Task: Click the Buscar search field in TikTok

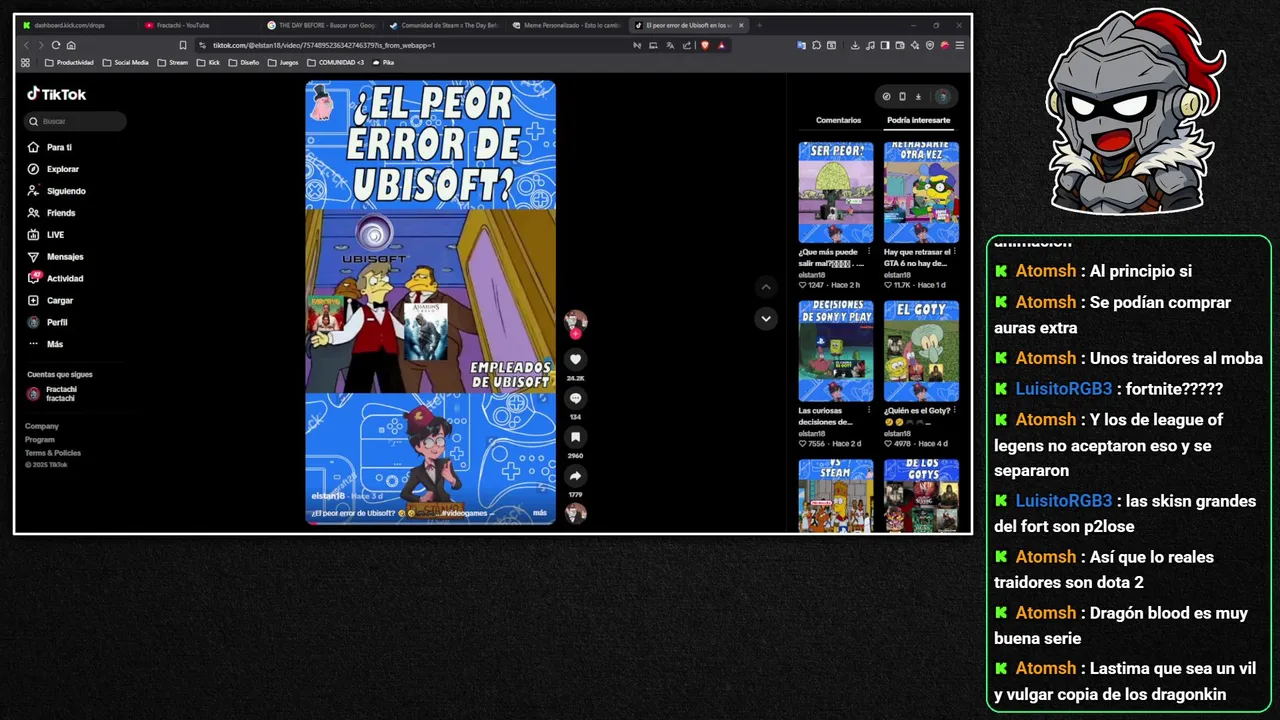Action: [x=76, y=121]
